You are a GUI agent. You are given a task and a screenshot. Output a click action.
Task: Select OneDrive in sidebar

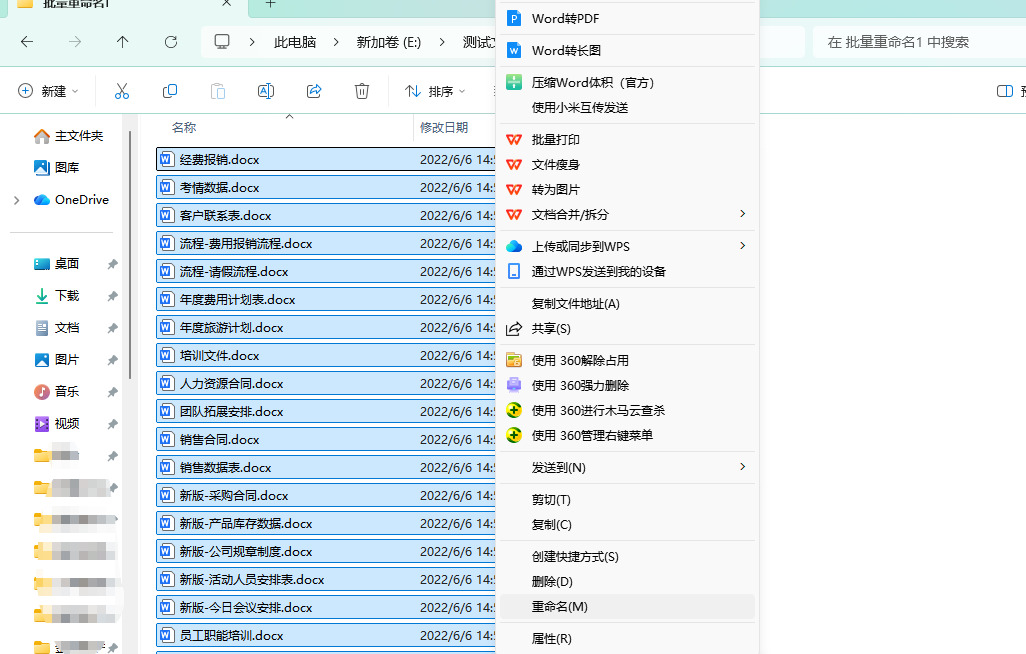[71, 200]
